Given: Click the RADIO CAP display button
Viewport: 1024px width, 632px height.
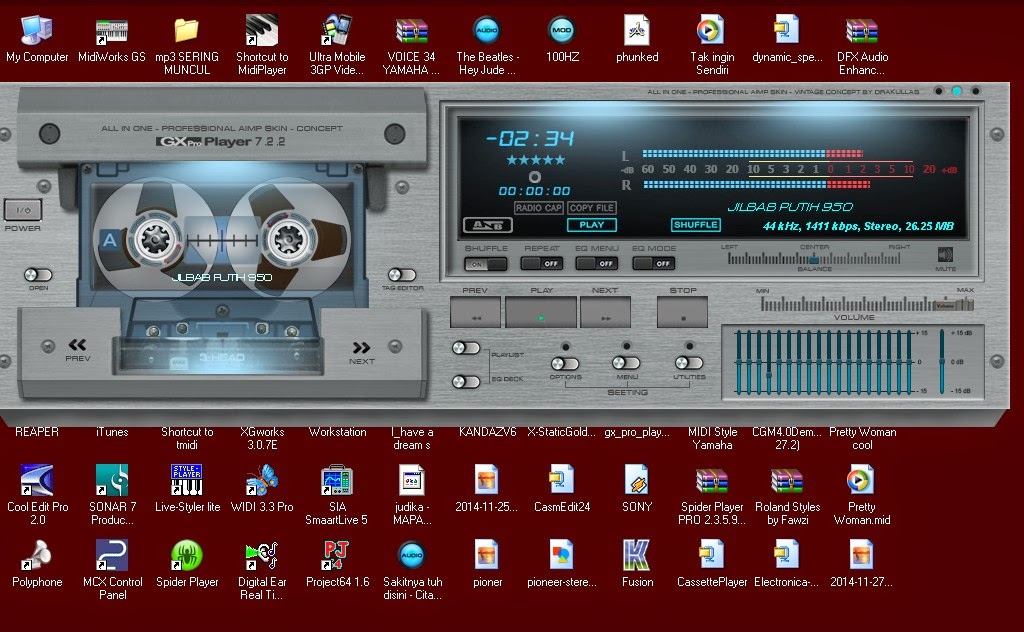Looking at the screenshot, I should coord(538,208).
